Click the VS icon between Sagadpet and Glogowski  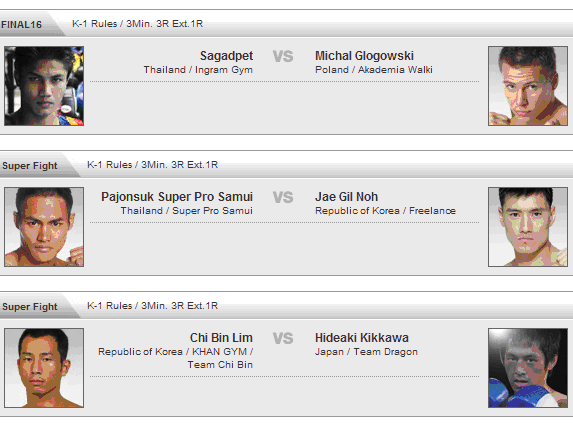click(283, 56)
